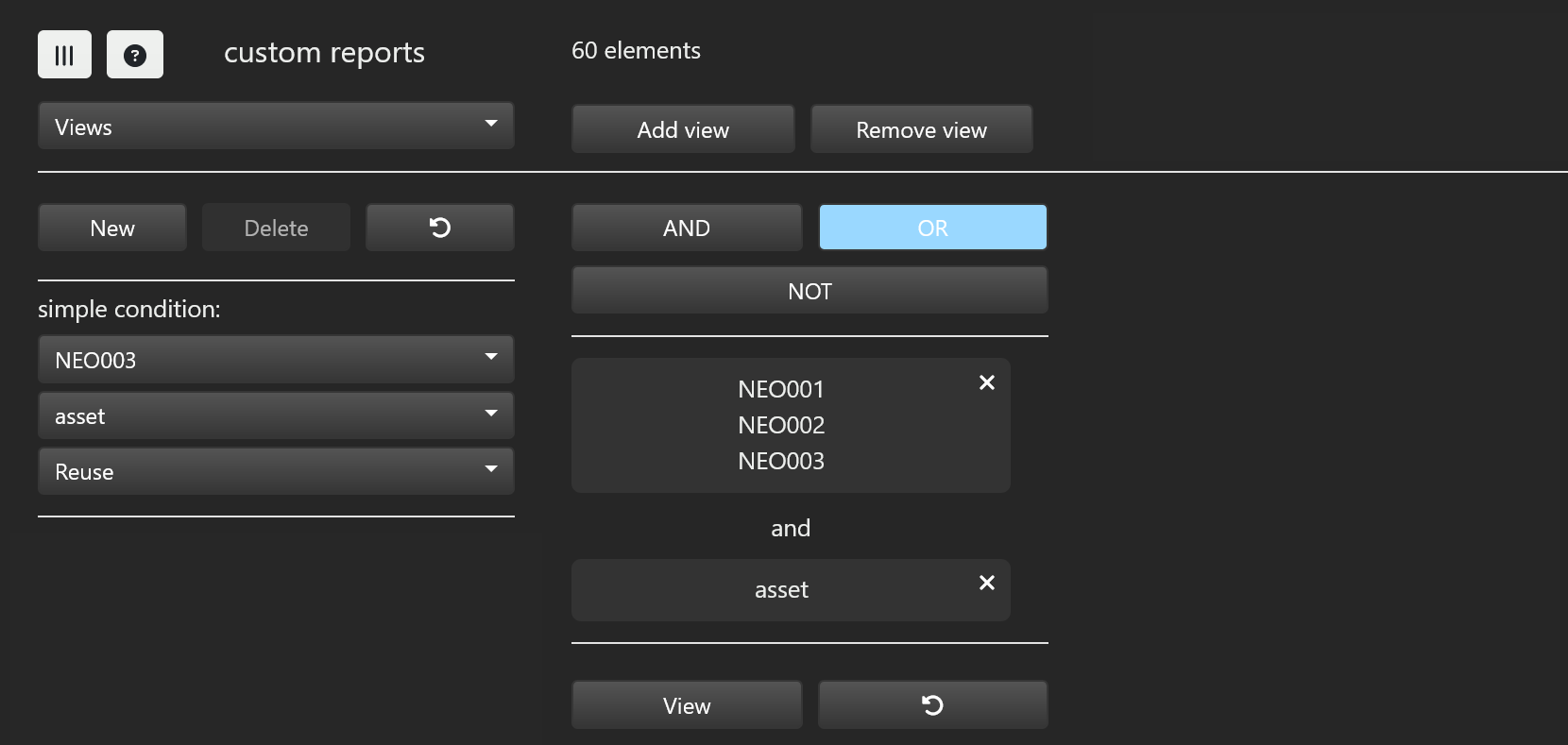Reset simple condition with undo icon
Screen dimensions: 1568x745
[x=439, y=228]
